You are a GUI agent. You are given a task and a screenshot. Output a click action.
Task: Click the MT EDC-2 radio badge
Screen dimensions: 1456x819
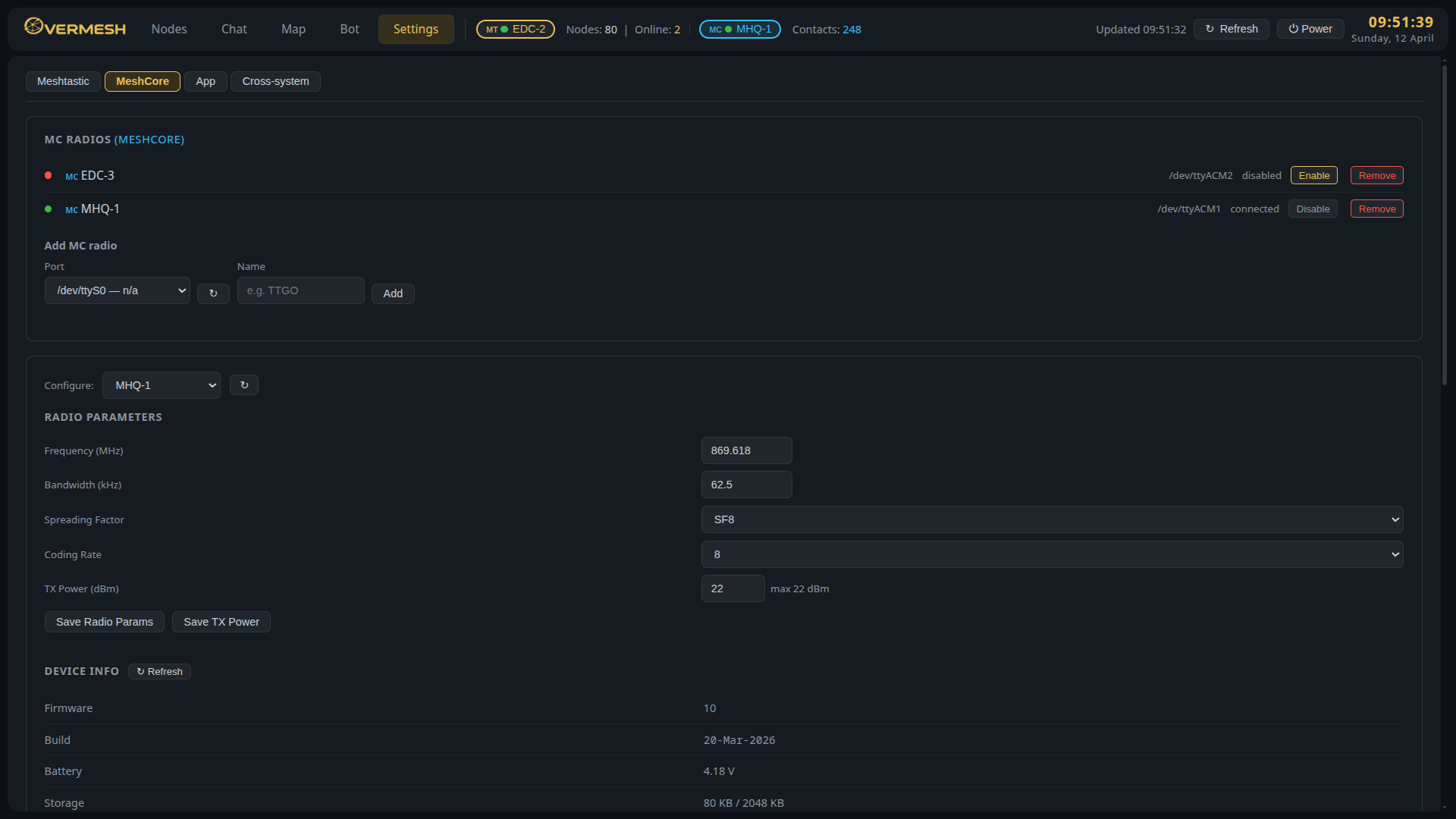coord(516,29)
